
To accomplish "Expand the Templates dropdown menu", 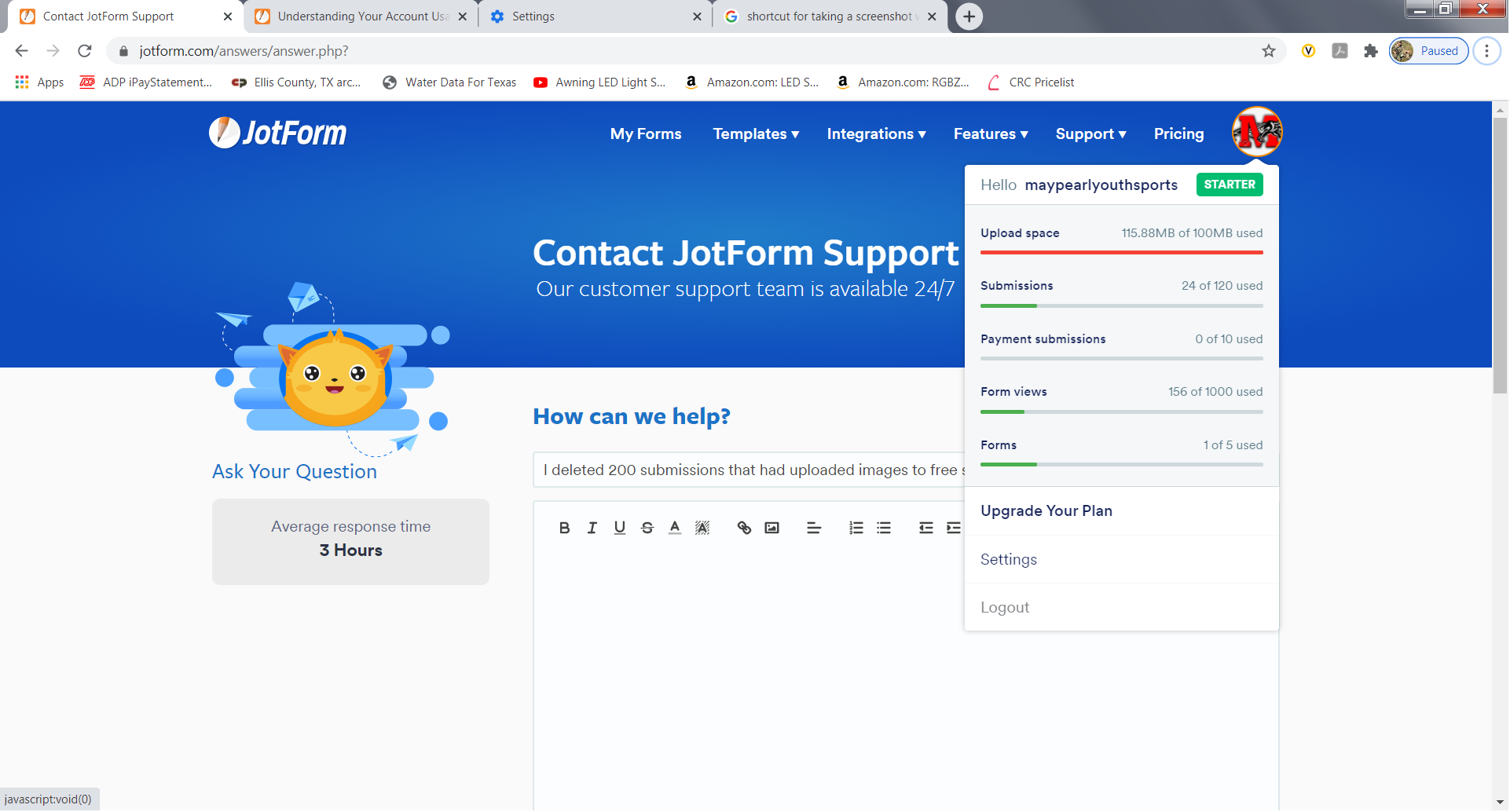I will tap(756, 134).
